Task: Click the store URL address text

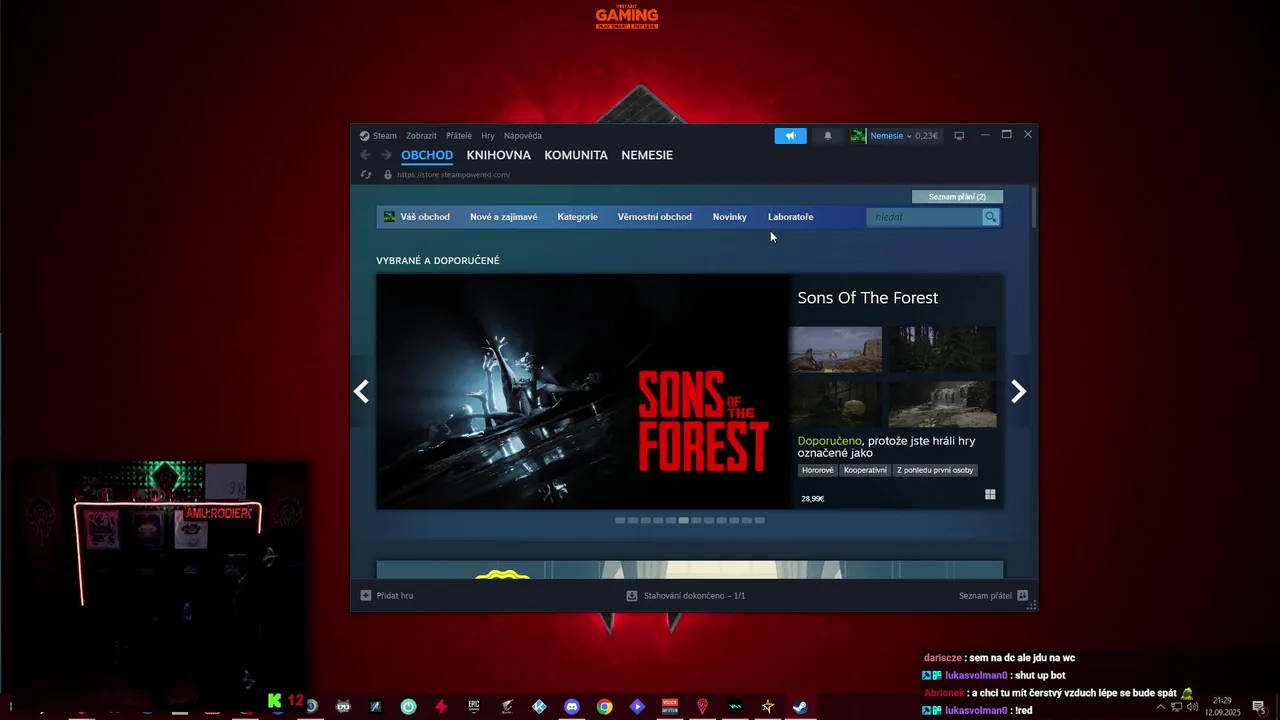Action: [x=453, y=175]
